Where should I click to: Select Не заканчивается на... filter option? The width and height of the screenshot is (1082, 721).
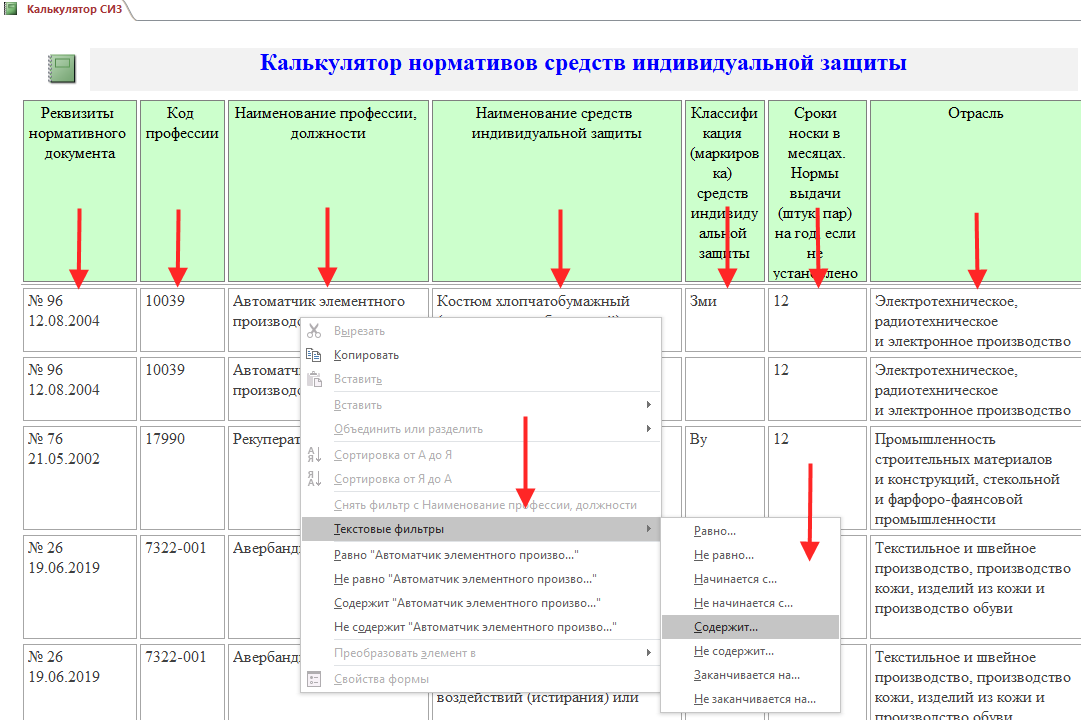(x=751, y=699)
